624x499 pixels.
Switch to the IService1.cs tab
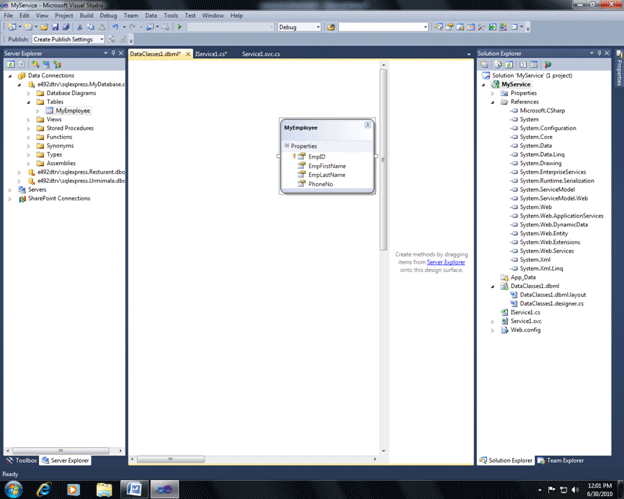pyautogui.click(x=211, y=54)
